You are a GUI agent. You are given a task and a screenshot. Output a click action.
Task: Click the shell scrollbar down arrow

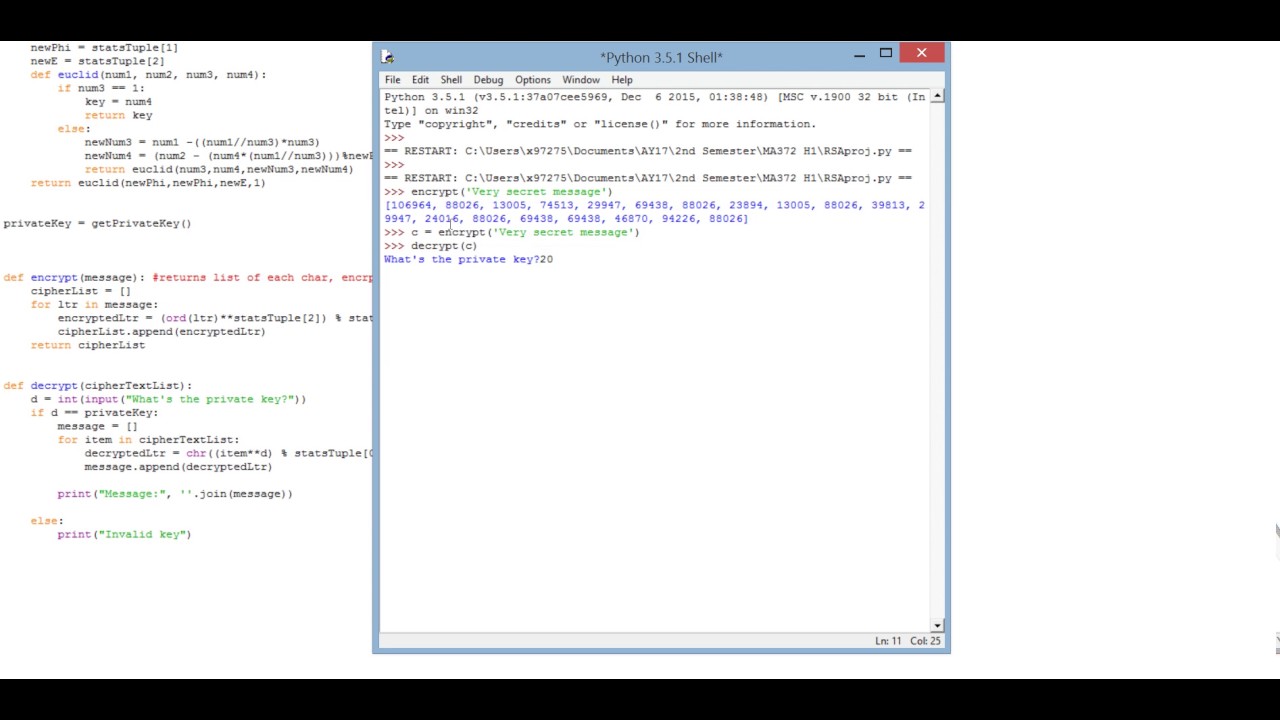[x=937, y=625]
